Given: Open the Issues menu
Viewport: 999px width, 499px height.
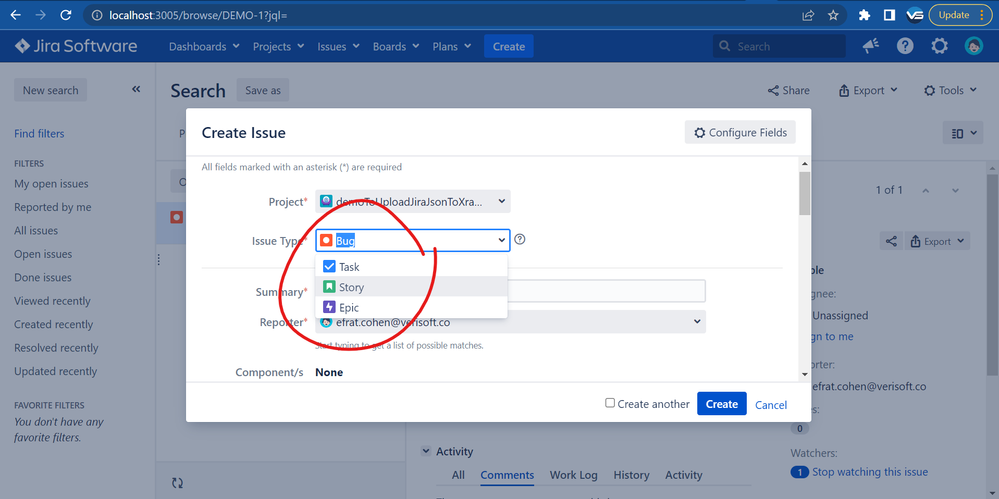Looking at the screenshot, I should pyautogui.click(x=338, y=47).
